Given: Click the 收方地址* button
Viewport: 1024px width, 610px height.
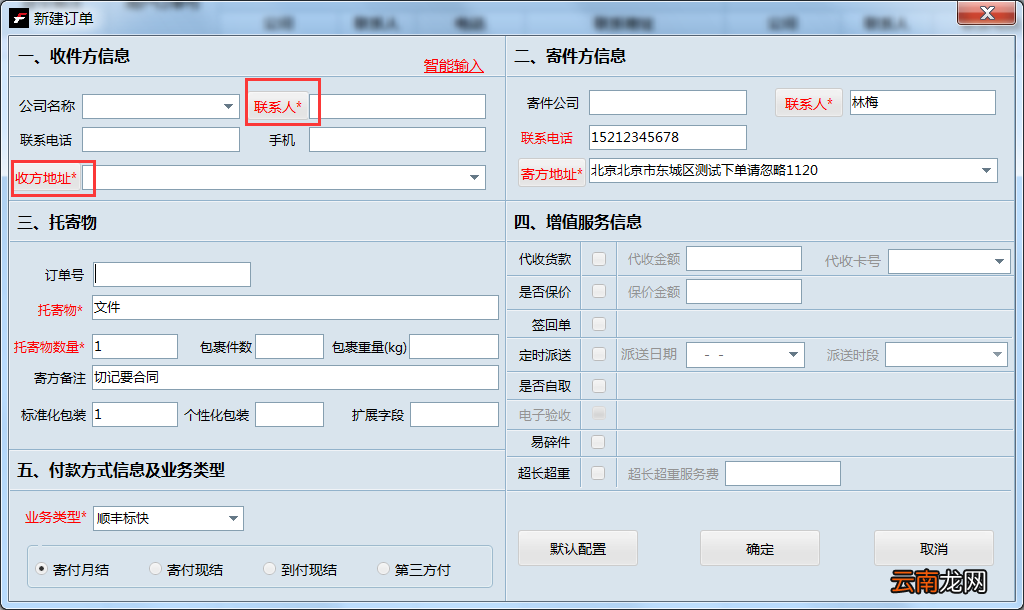Looking at the screenshot, I should (x=46, y=178).
